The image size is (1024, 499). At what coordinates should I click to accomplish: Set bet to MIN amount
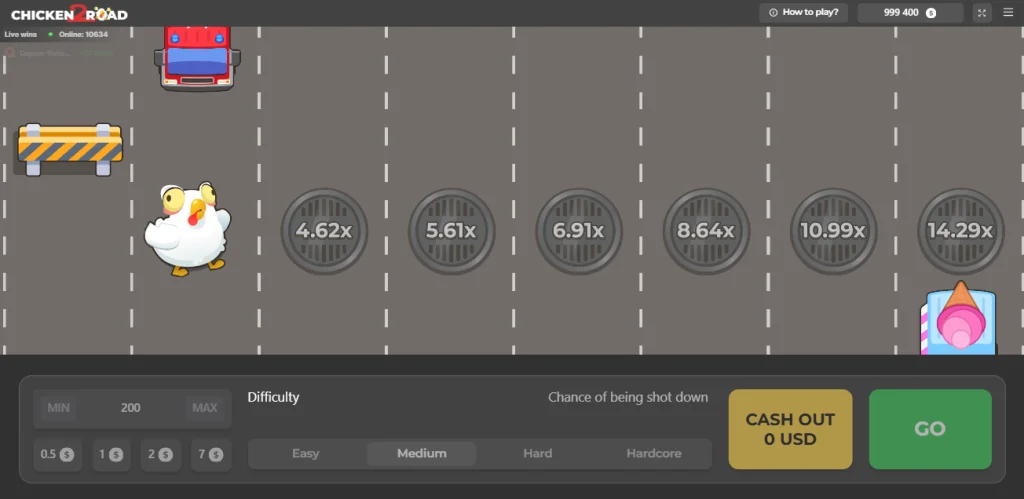[x=59, y=408]
